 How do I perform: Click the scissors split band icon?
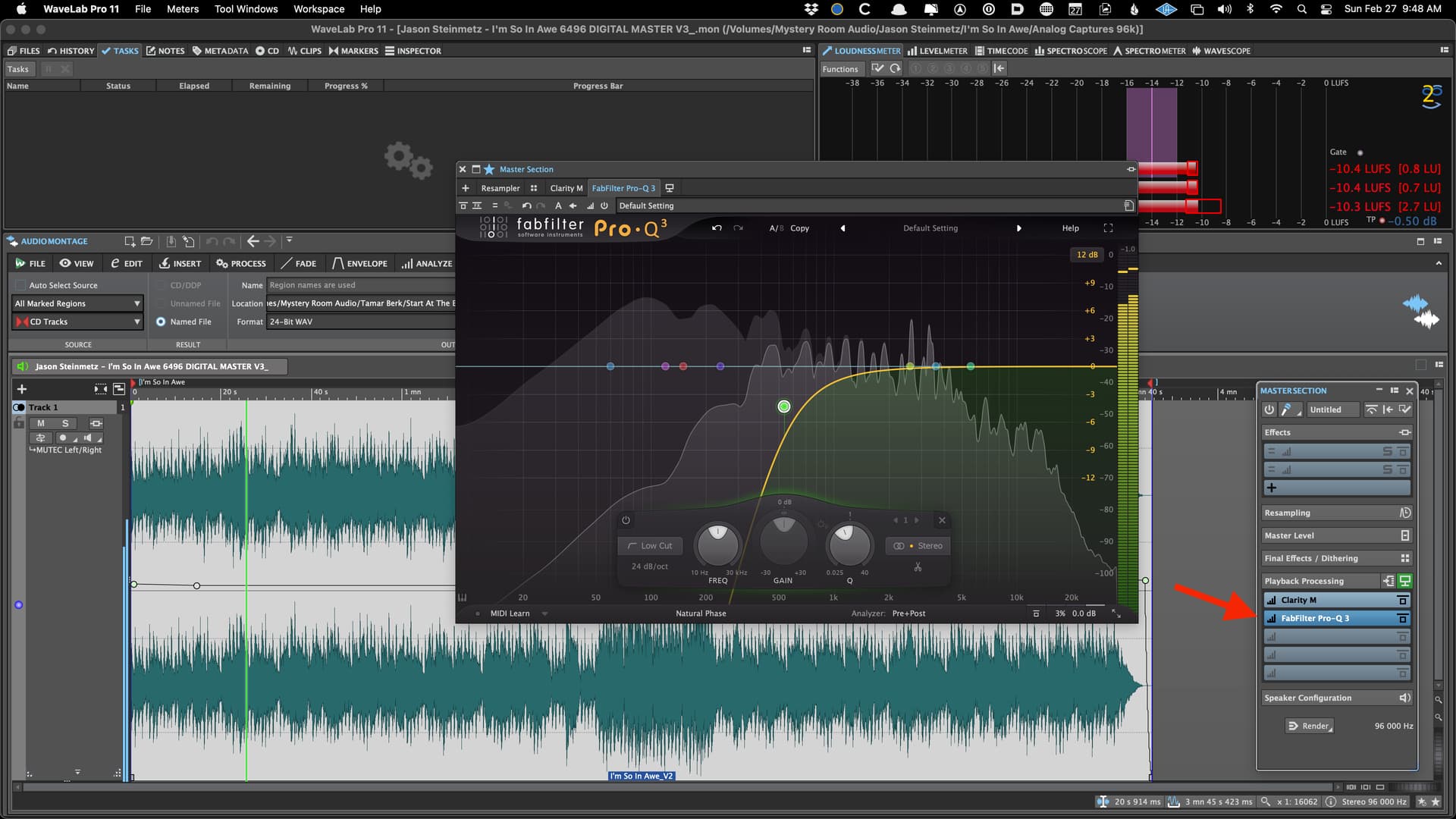(918, 567)
